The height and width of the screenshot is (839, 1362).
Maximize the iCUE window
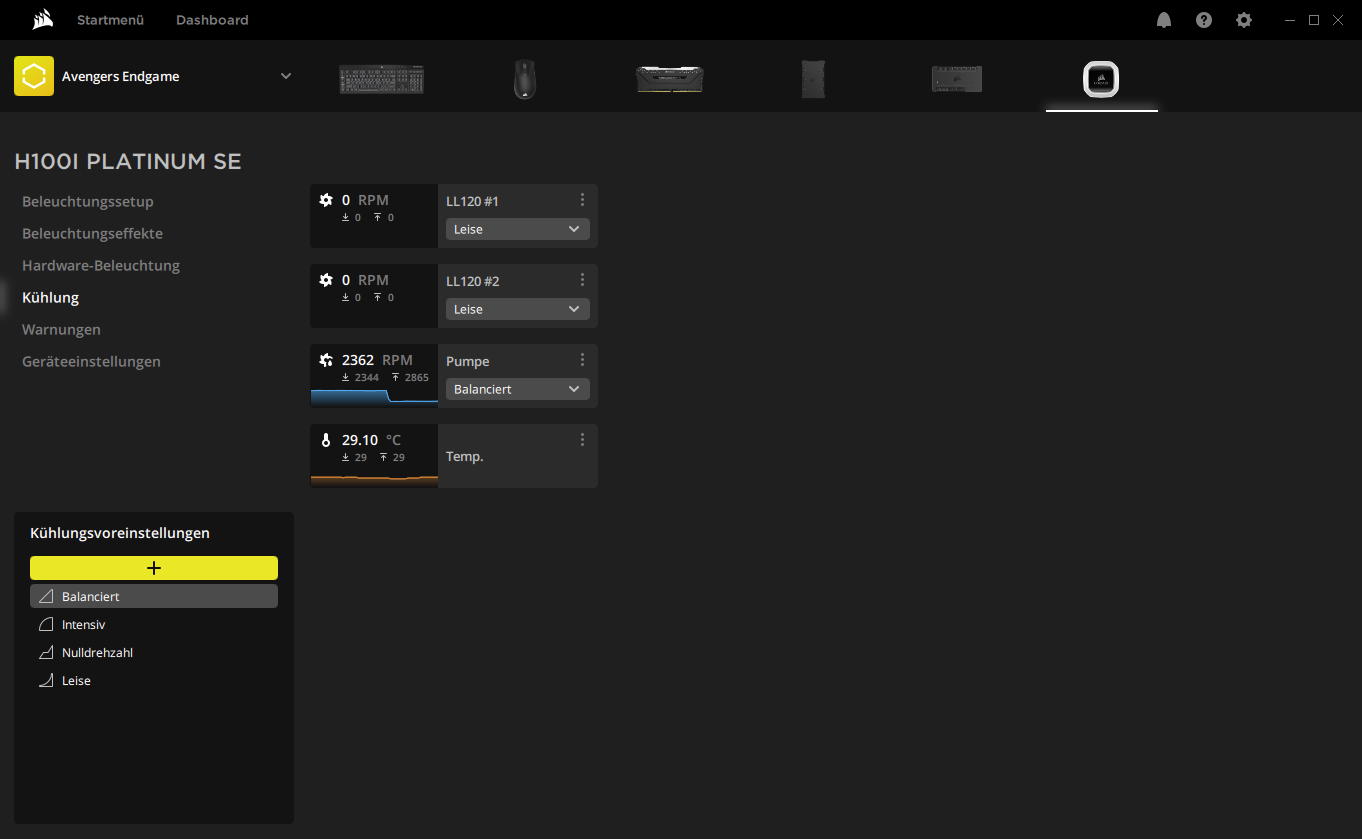1314,20
